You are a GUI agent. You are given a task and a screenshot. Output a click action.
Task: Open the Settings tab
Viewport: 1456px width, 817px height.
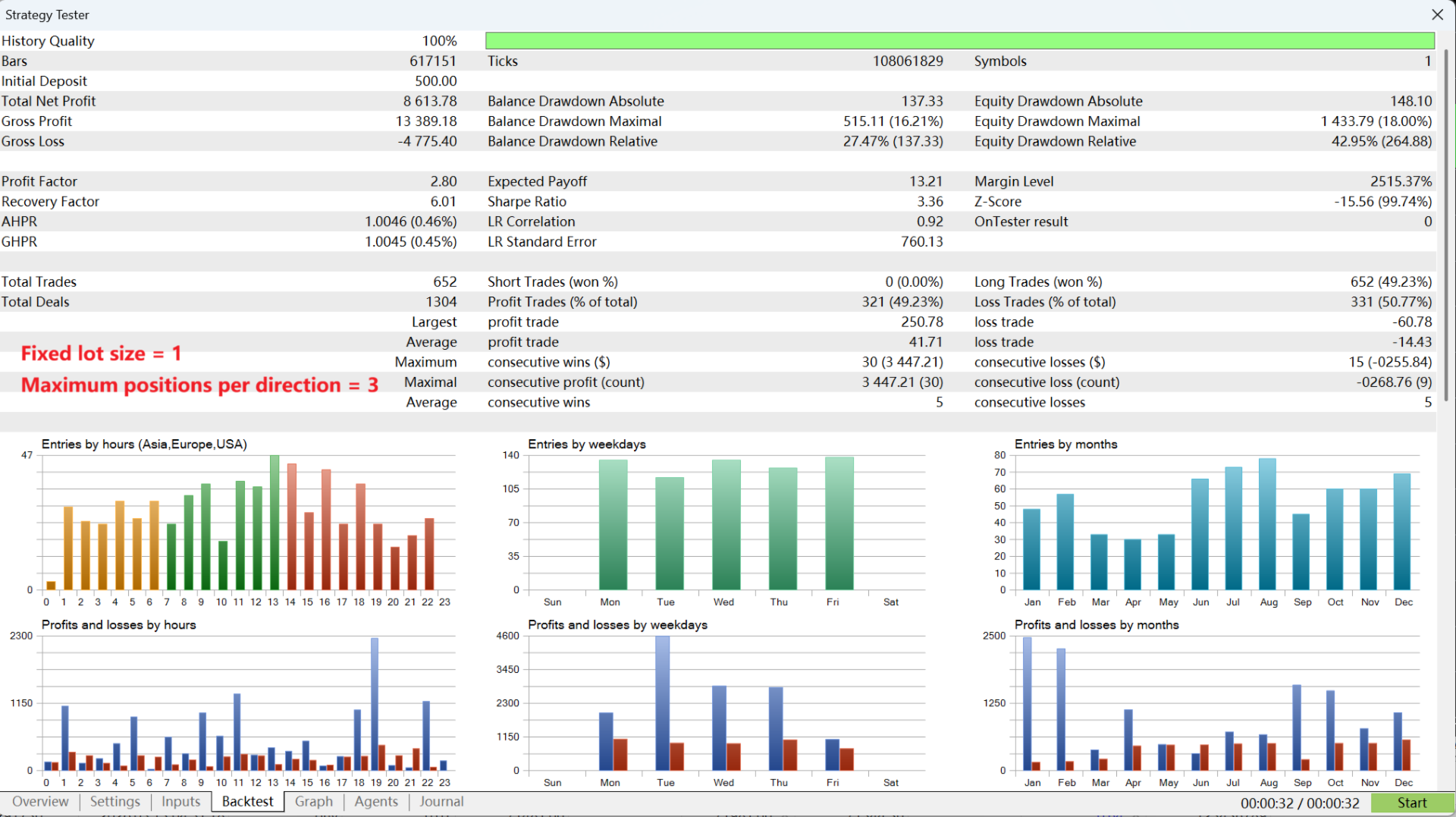[115, 802]
